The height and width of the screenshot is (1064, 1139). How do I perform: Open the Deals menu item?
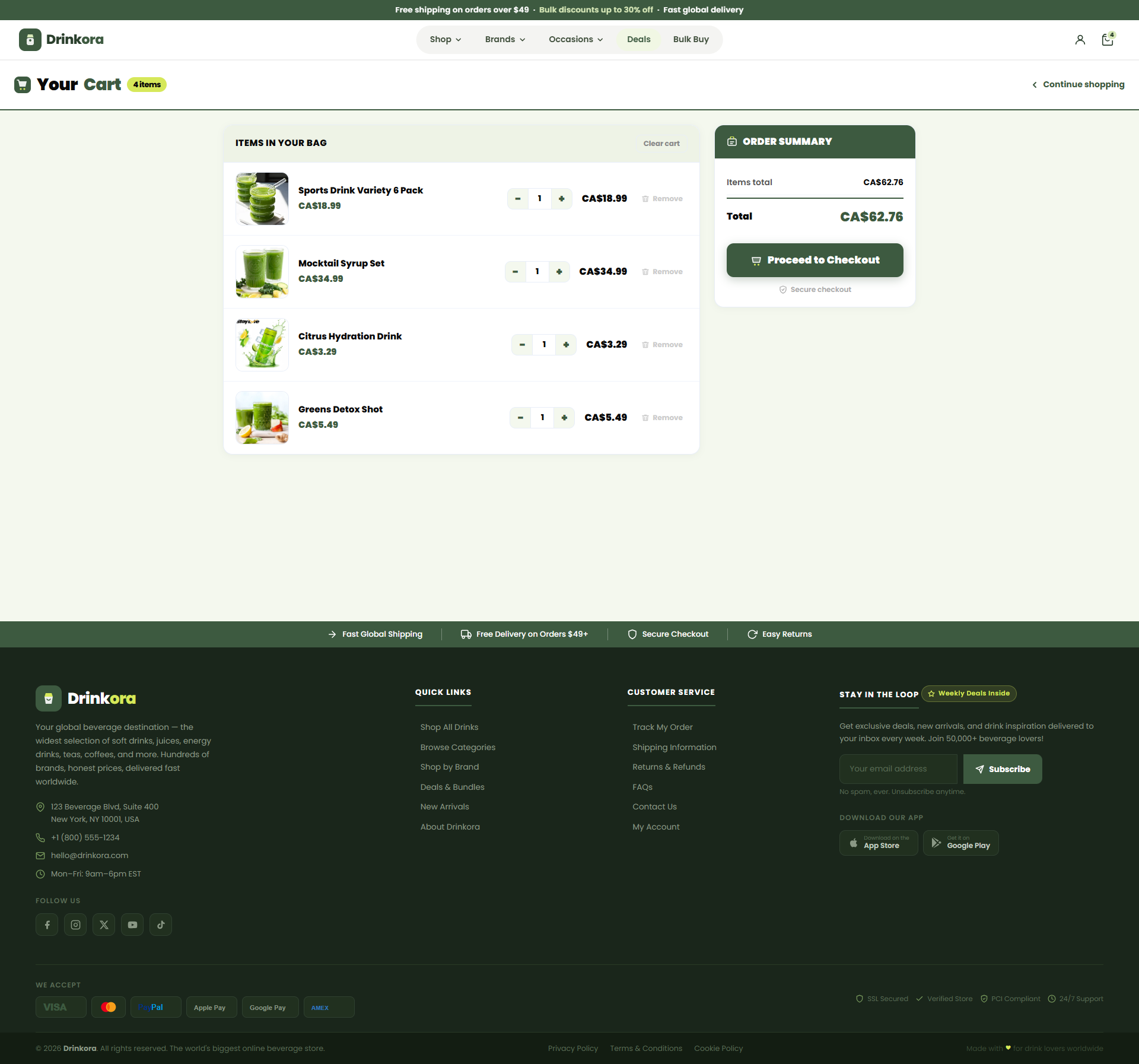click(639, 40)
